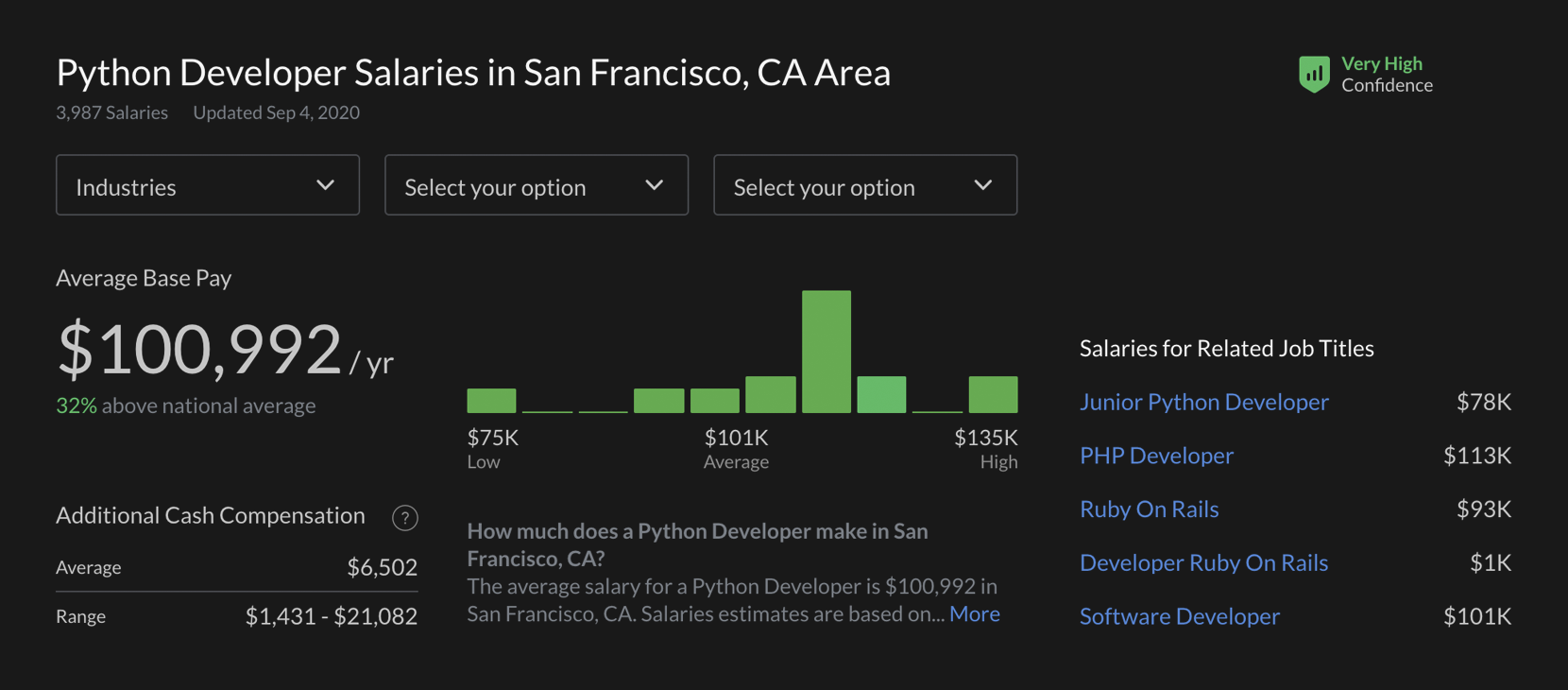Click the $93K value for Ruby On Rails
Viewport: 1568px width, 690px height.
[x=1484, y=509]
